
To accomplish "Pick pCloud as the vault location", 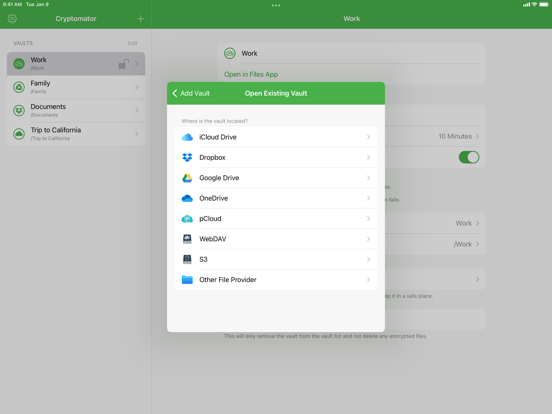I will coord(276,219).
